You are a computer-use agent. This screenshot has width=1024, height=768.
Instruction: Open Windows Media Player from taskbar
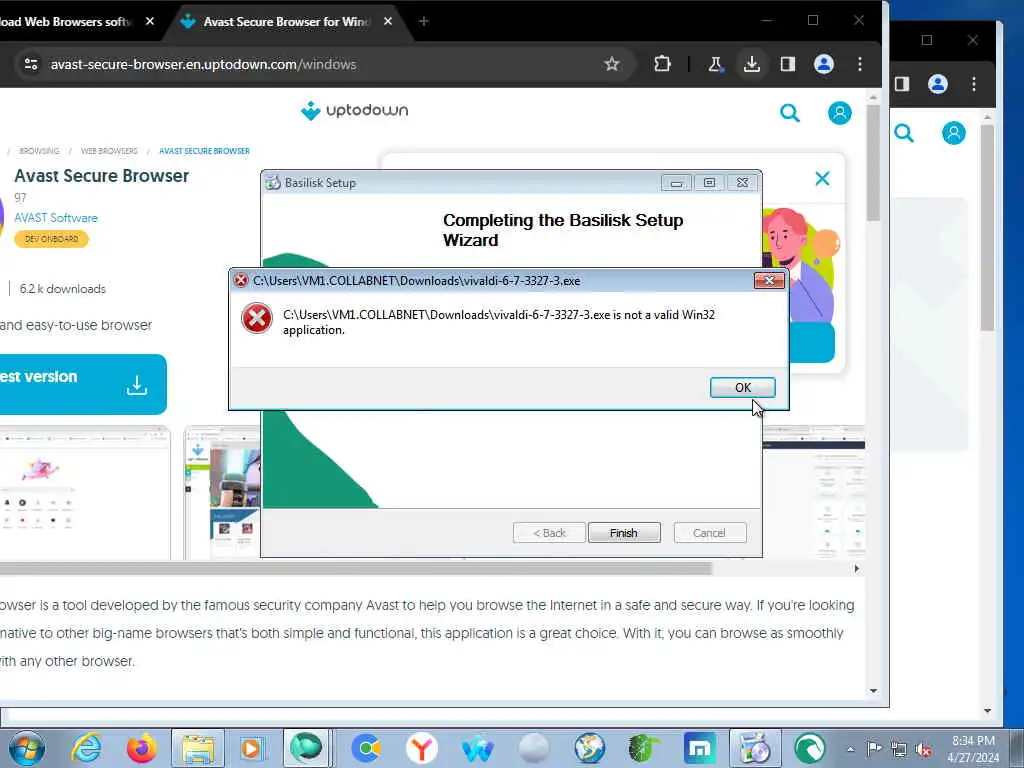click(251, 748)
